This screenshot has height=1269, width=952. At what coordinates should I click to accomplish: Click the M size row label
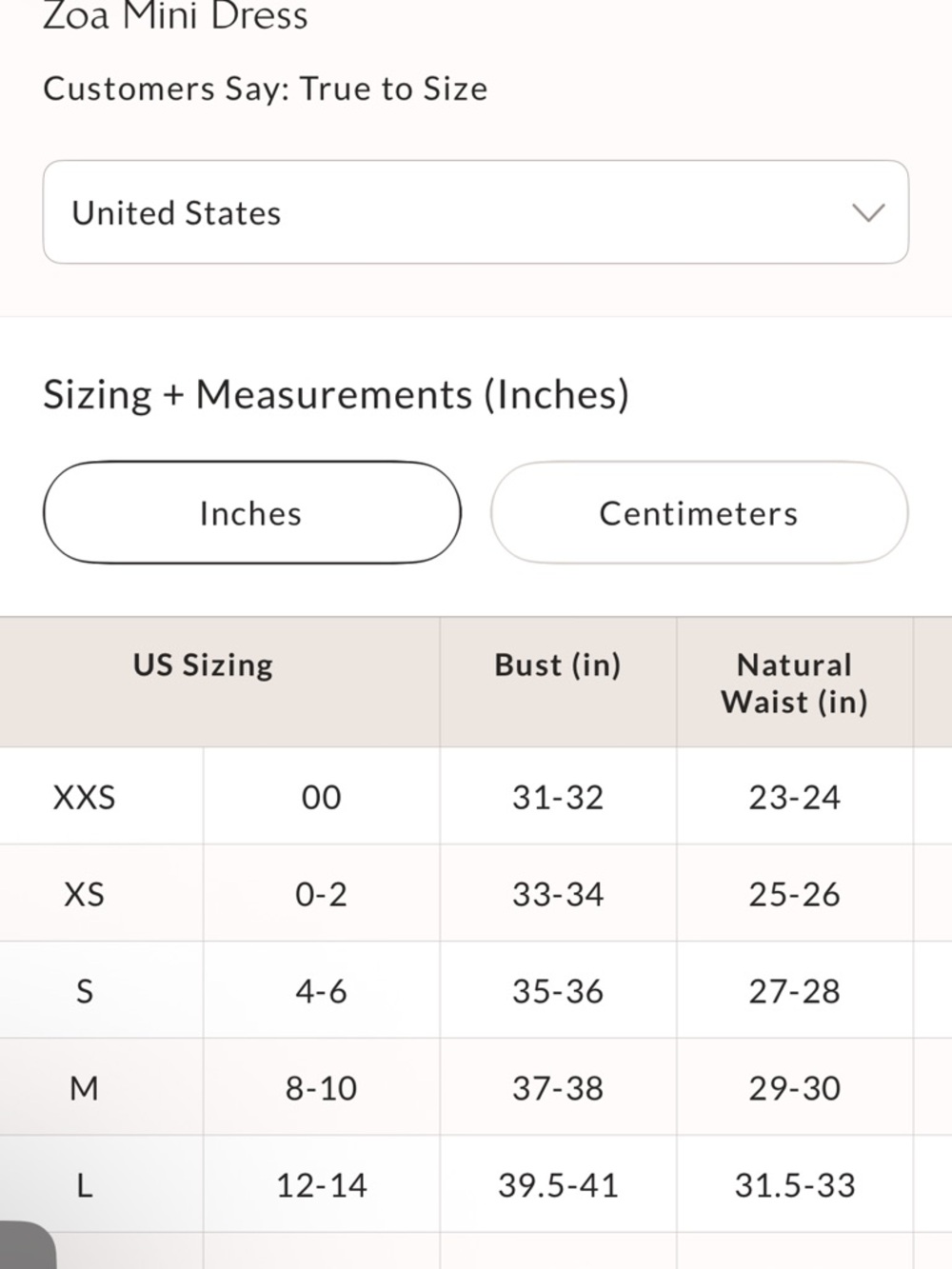[x=84, y=1088]
